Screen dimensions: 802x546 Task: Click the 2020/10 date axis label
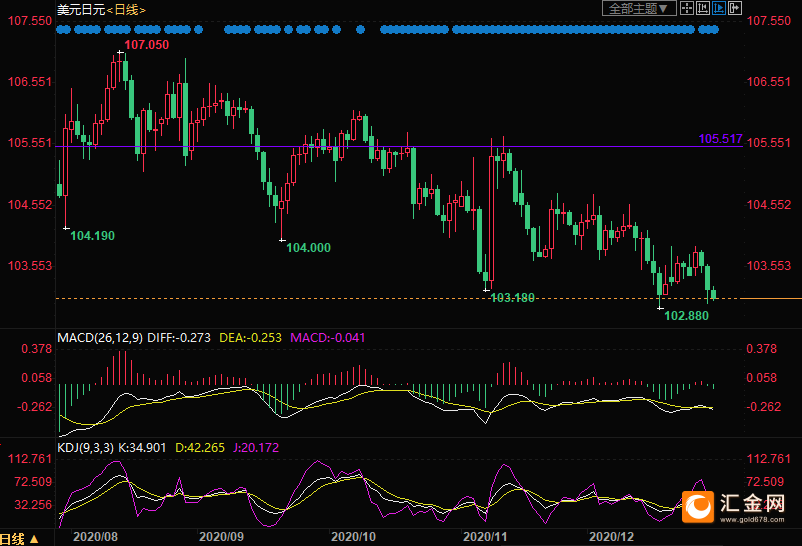click(x=353, y=537)
